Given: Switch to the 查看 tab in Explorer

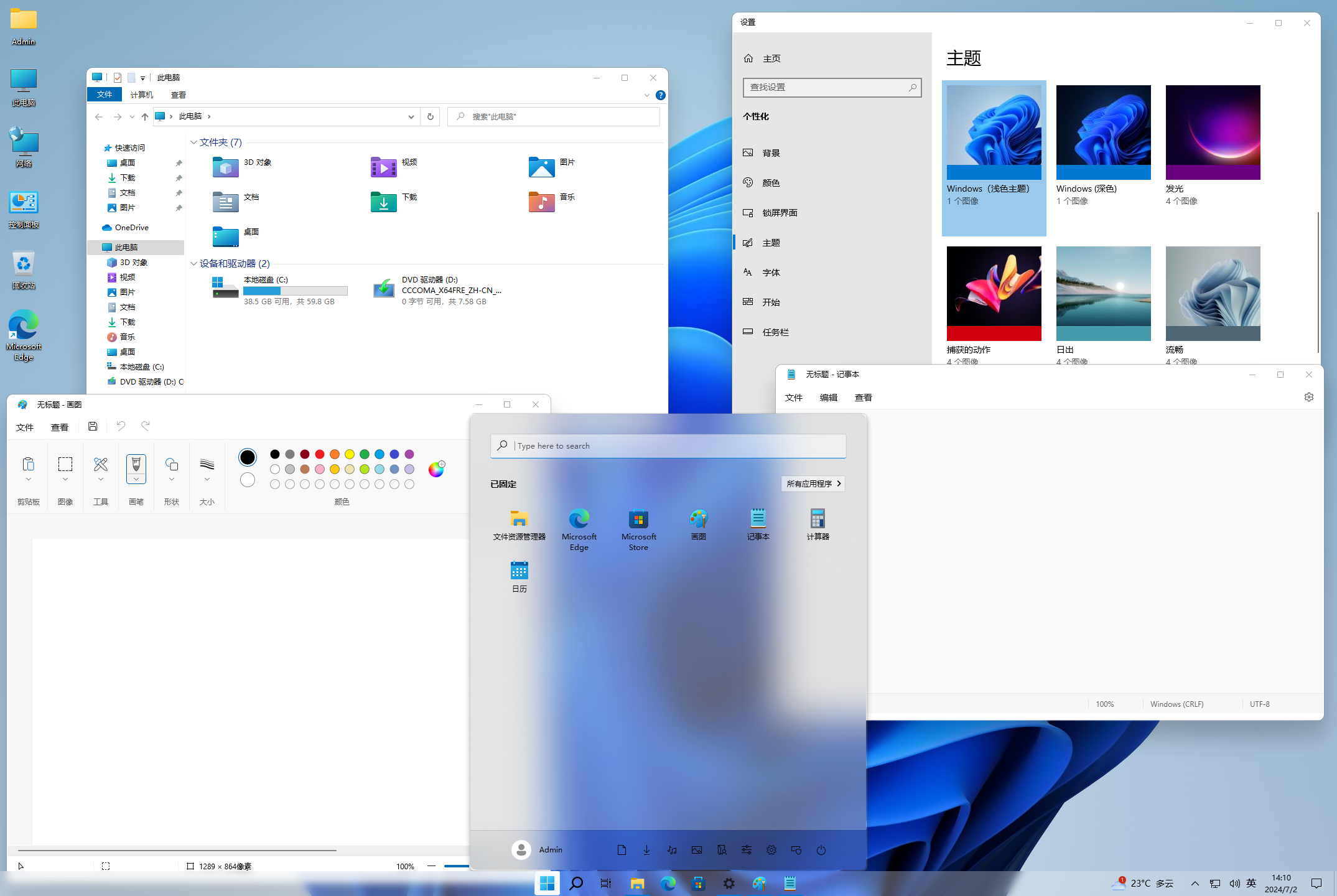Looking at the screenshot, I should (179, 95).
